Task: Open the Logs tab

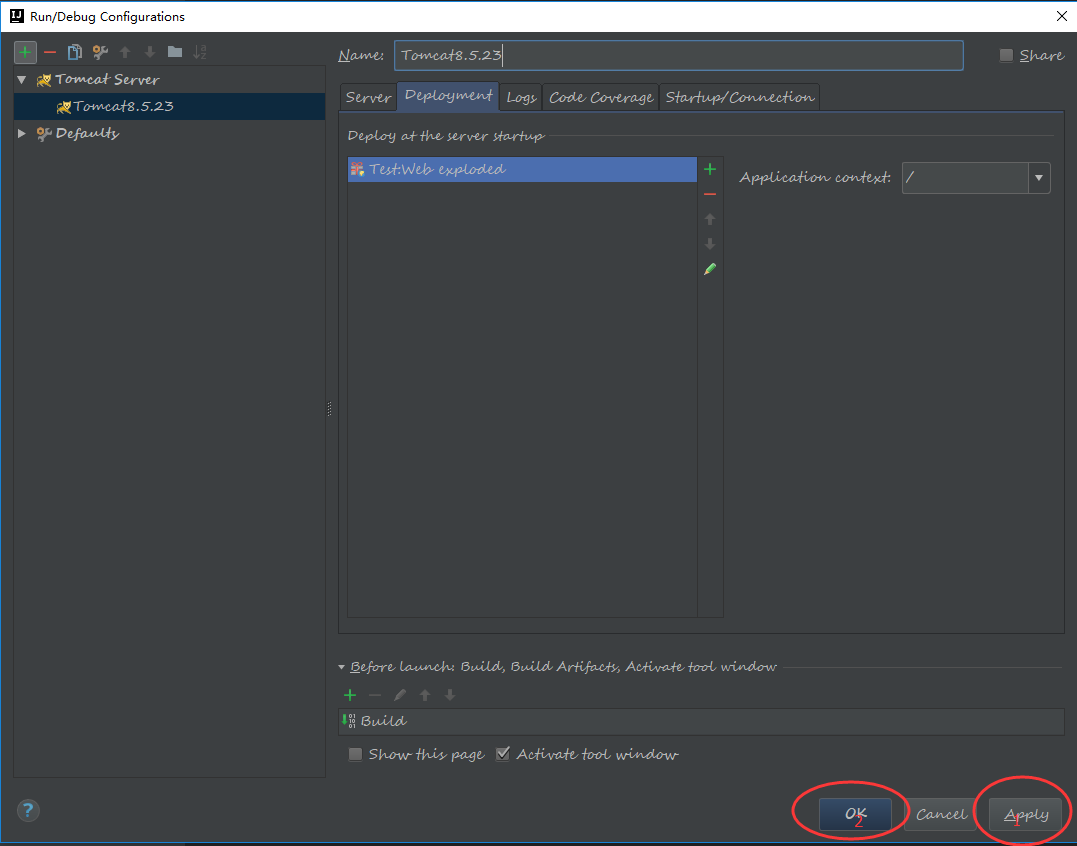Action: point(521,98)
